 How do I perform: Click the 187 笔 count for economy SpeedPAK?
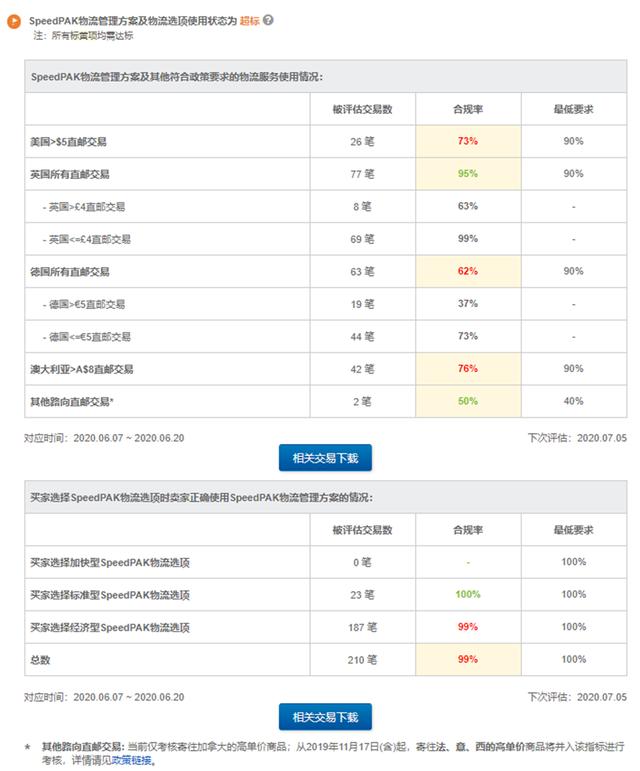(x=362, y=627)
